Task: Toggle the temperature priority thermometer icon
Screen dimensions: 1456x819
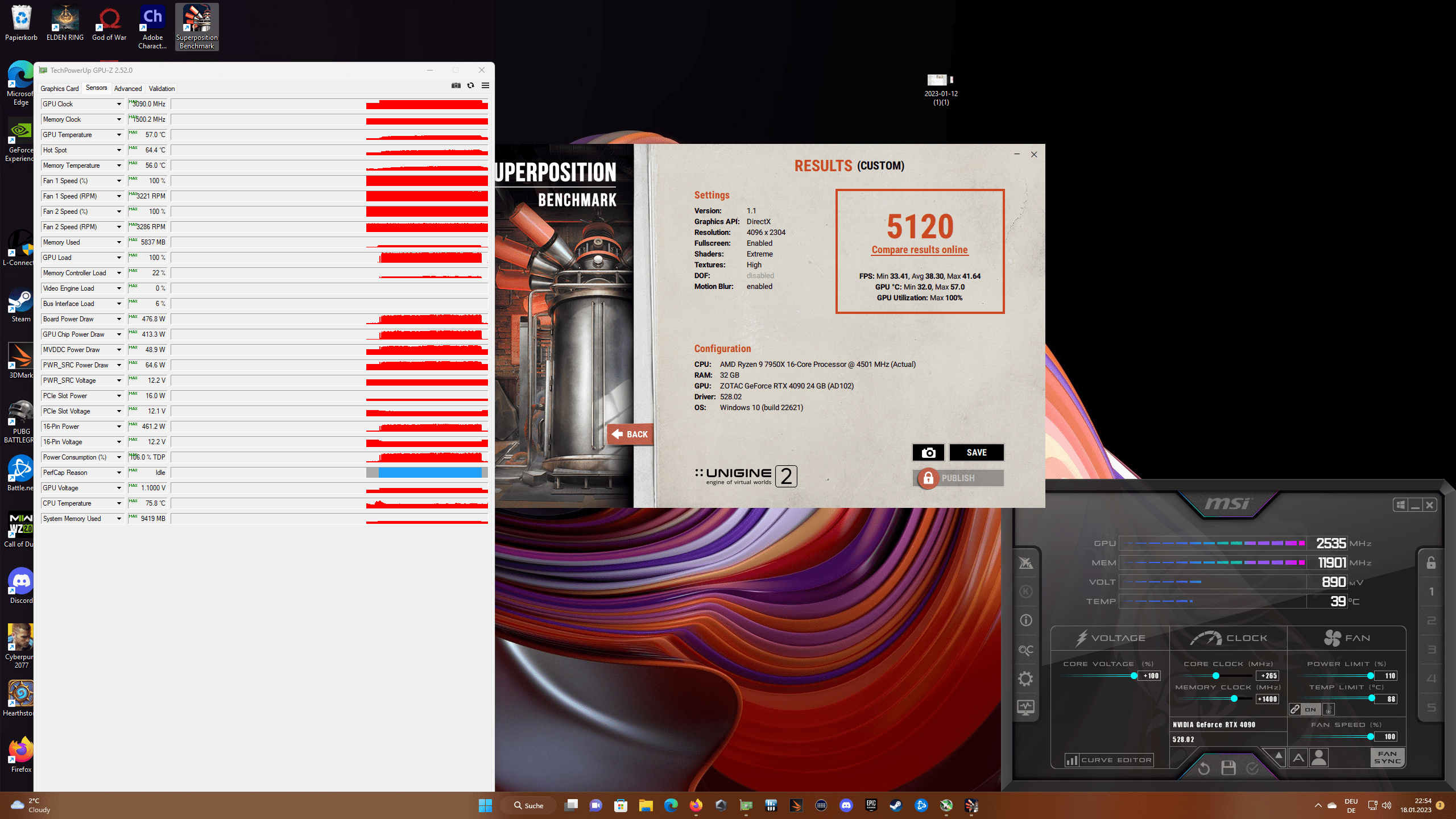Action: [1329, 709]
